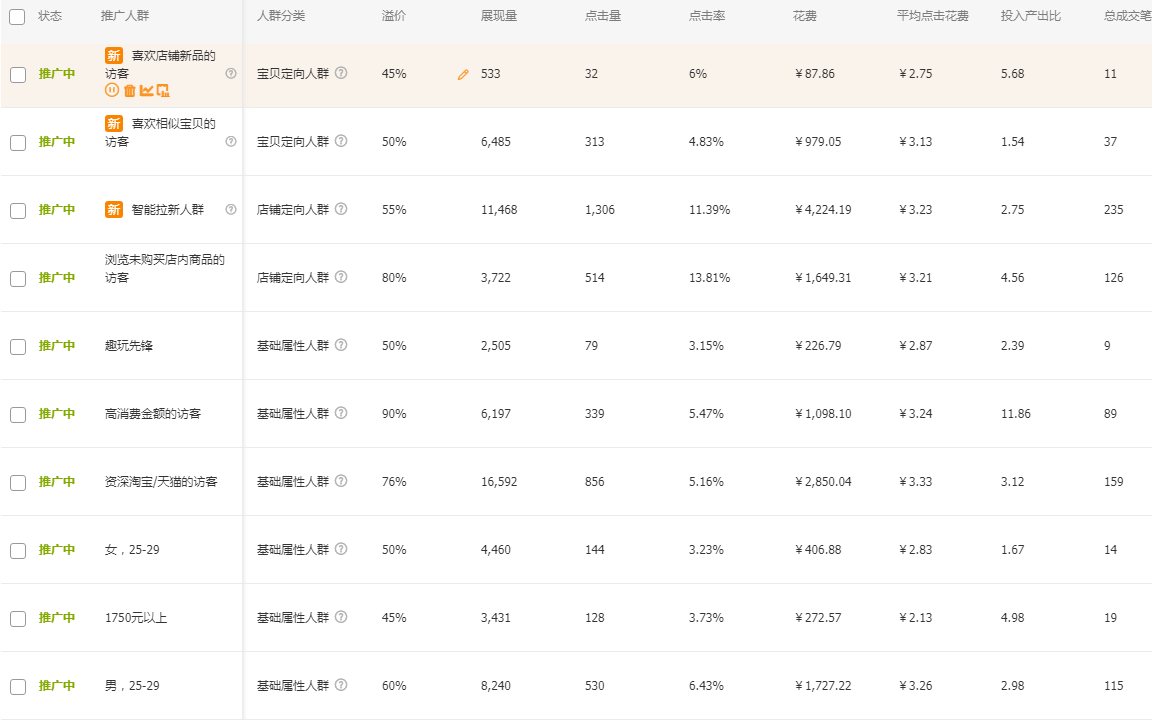Tick the checkbox for 智能拉新人群 row
The image size is (1152, 720).
(17, 211)
